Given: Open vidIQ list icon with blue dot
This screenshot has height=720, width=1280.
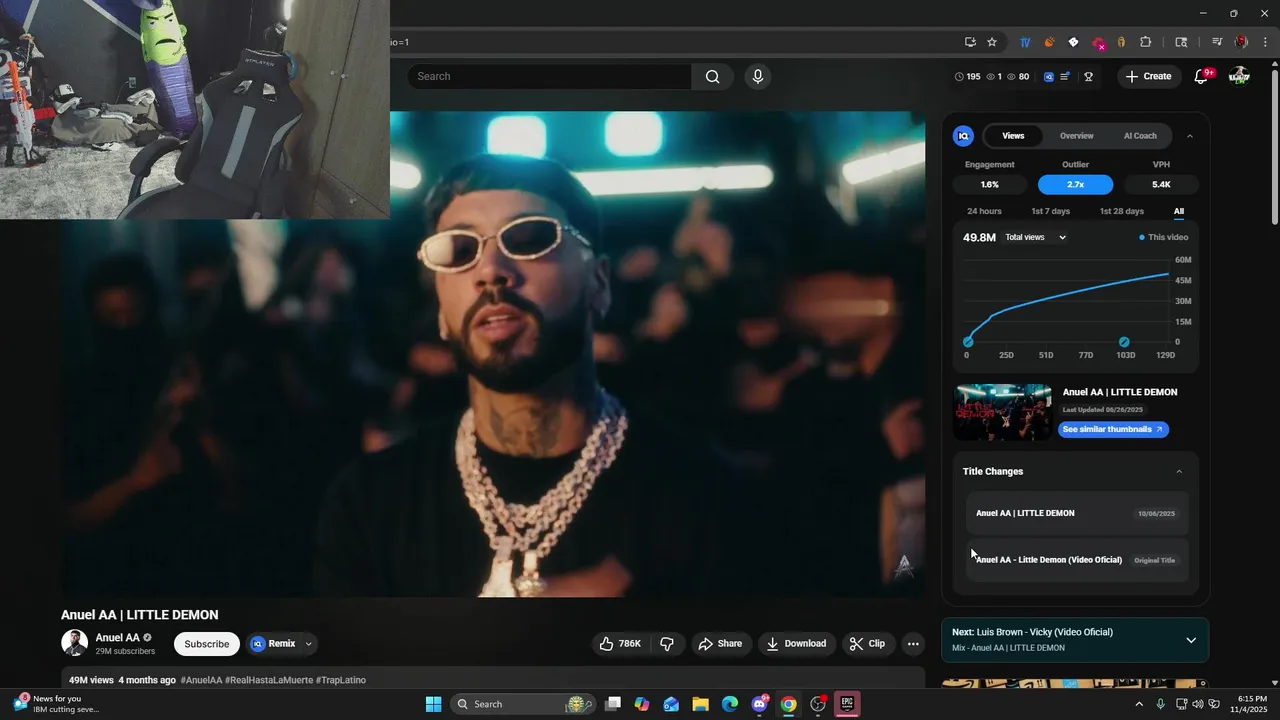Looking at the screenshot, I should (1066, 76).
